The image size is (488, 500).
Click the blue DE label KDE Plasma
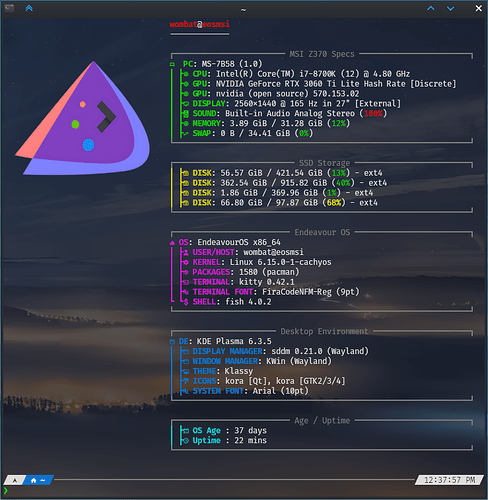tap(183, 341)
